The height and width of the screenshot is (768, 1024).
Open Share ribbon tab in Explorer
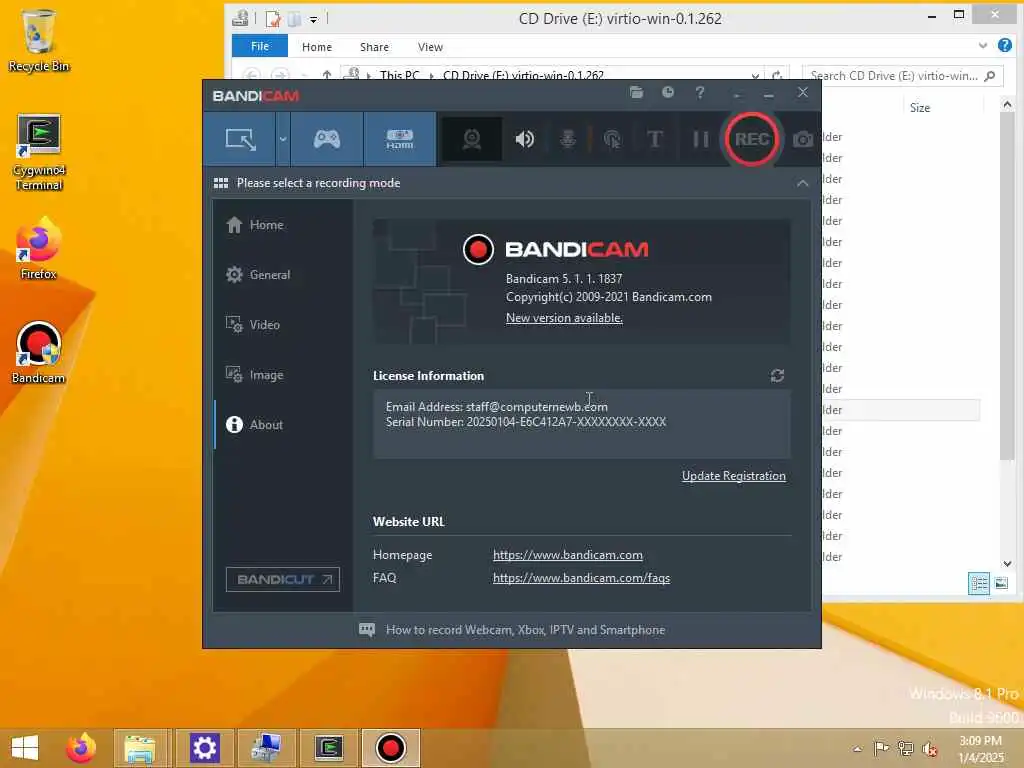[x=374, y=47]
